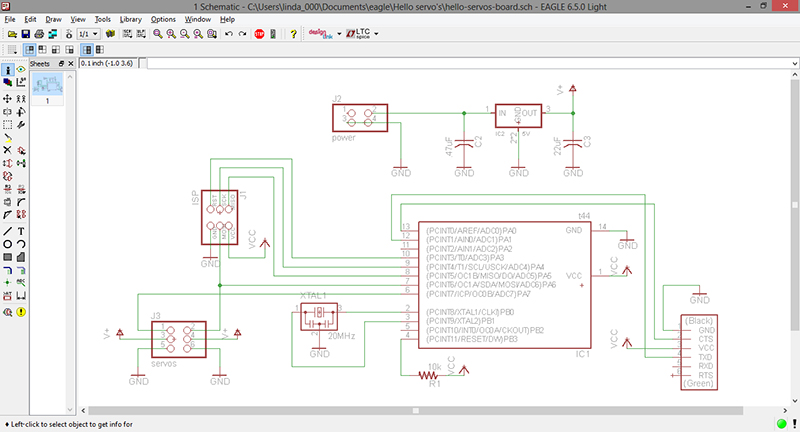Open the Tools menu
This screenshot has height=432, width=800.
pyautogui.click(x=103, y=19)
